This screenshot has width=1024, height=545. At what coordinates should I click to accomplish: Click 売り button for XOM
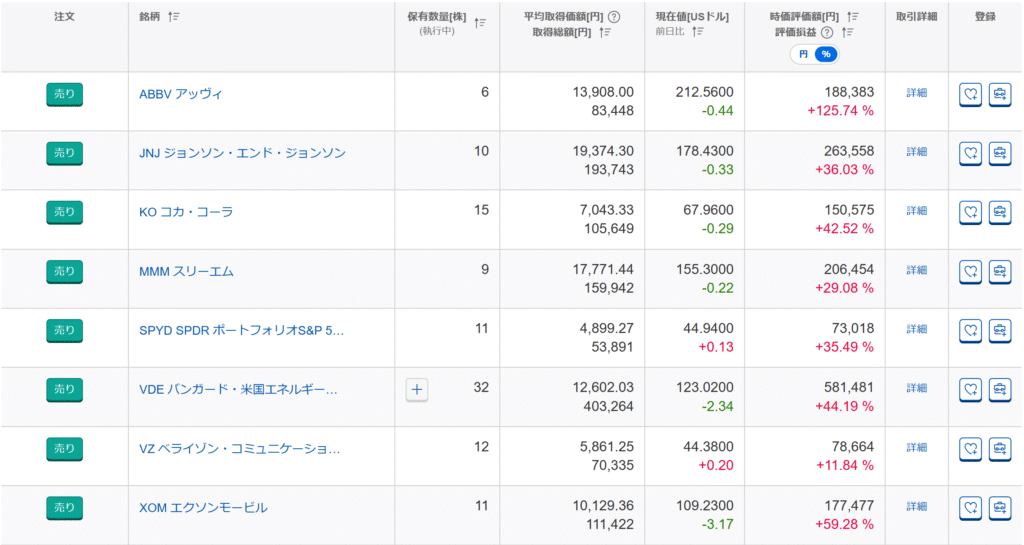point(64,508)
